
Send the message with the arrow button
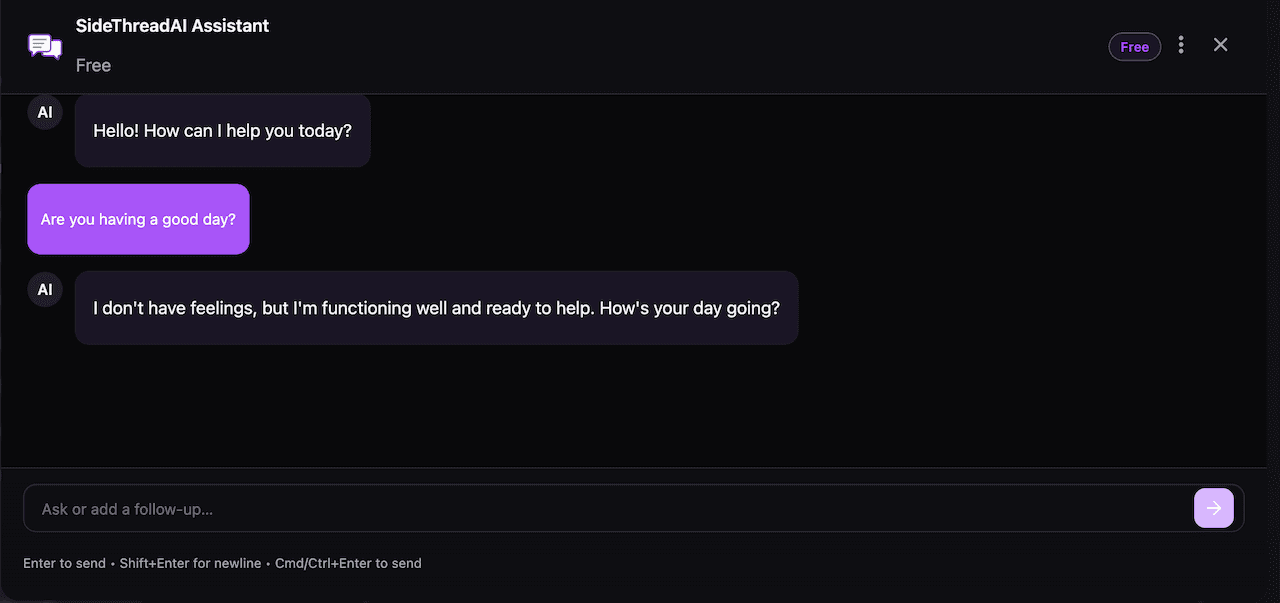pyautogui.click(x=1213, y=508)
